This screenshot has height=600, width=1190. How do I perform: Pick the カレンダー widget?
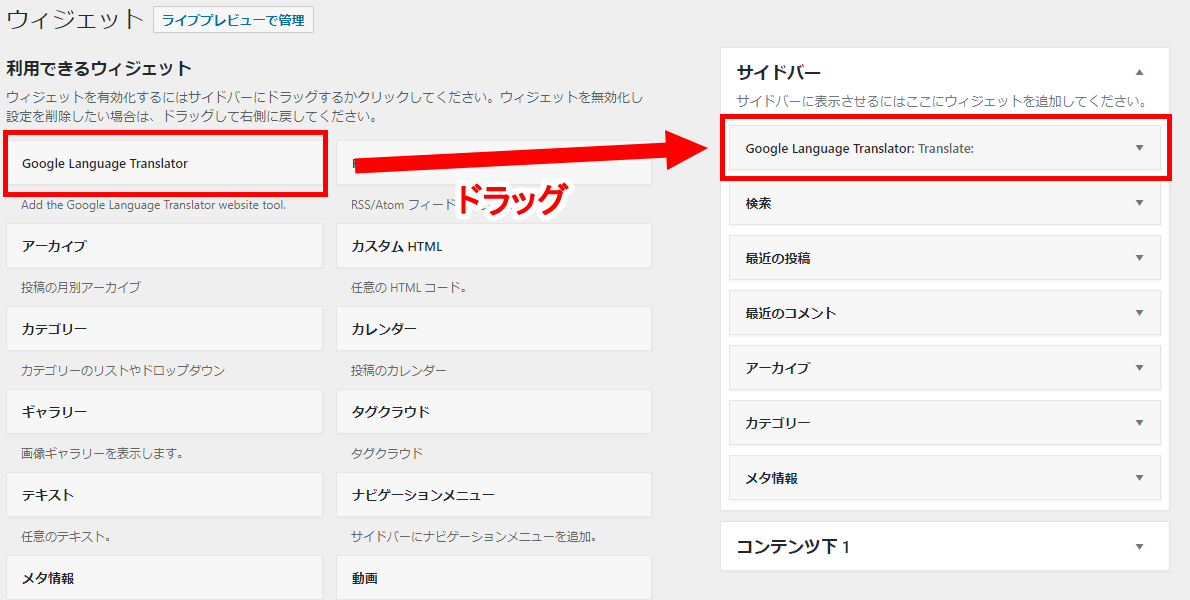[x=494, y=329]
